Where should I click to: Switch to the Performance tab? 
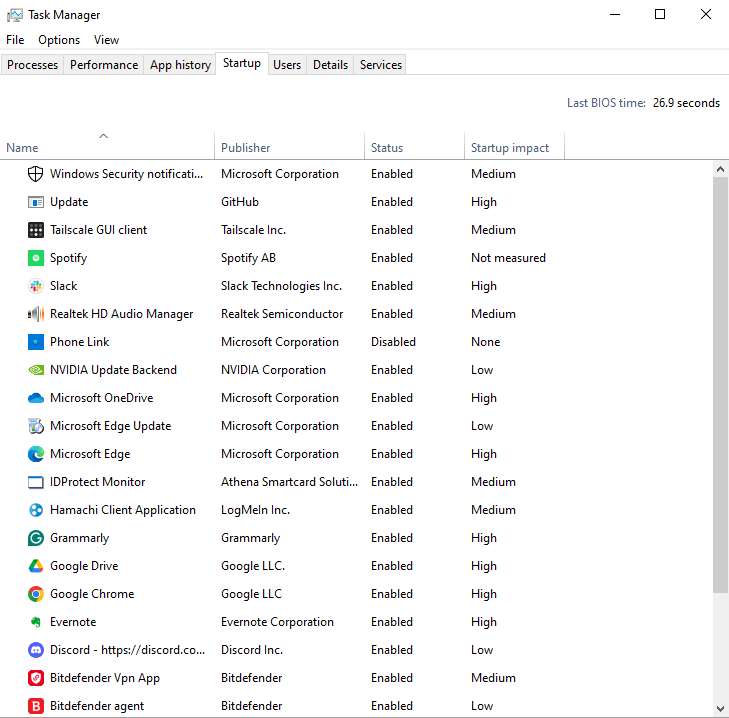[104, 65]
